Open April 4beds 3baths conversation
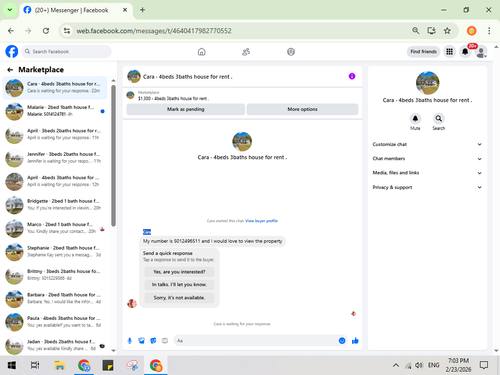 [55, 181]
